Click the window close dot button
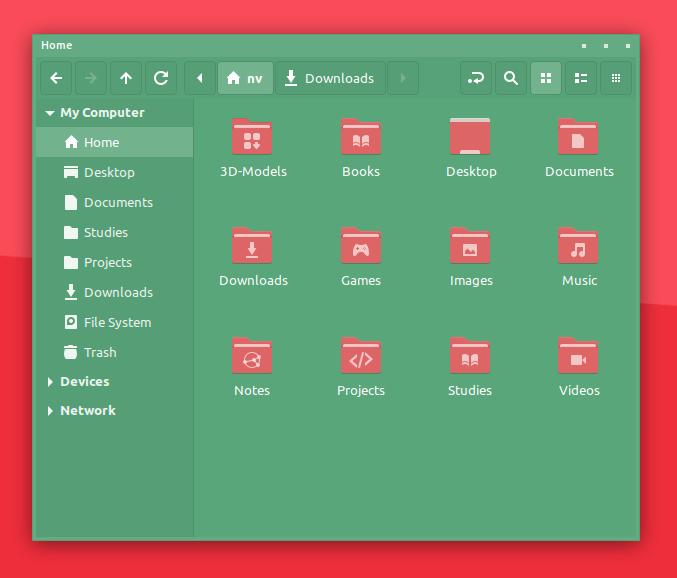 coord(628,46)
